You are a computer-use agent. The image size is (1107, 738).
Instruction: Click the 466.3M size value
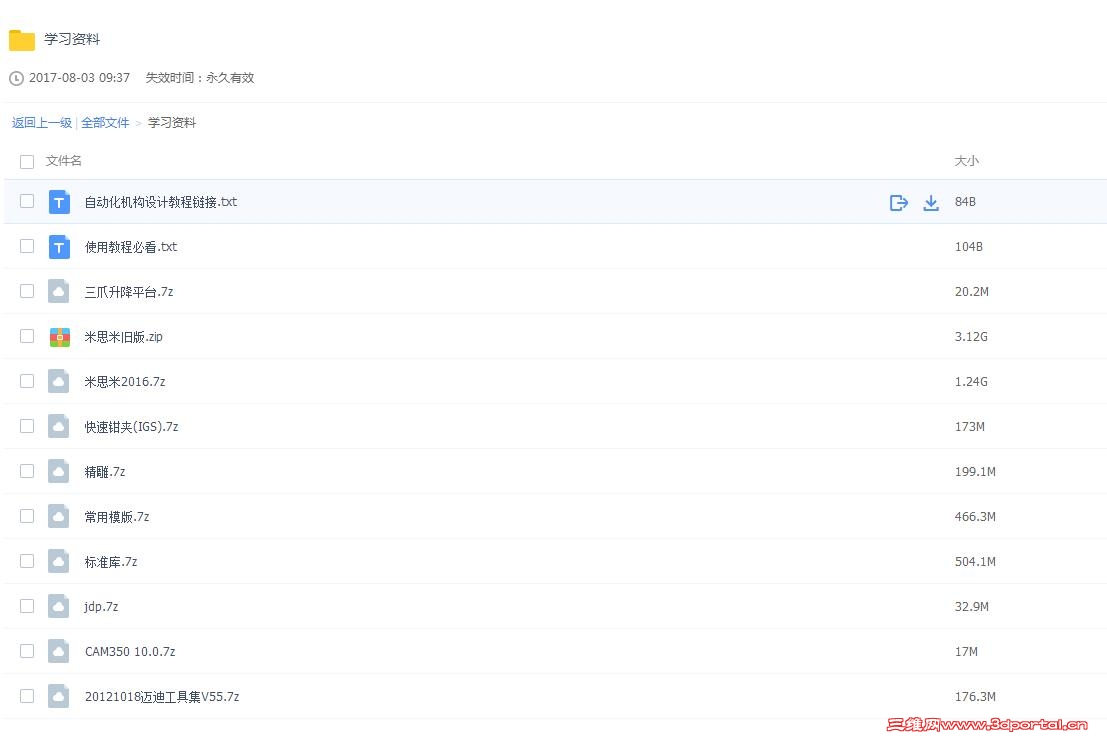pyautogui.click(x=975, y=517)
